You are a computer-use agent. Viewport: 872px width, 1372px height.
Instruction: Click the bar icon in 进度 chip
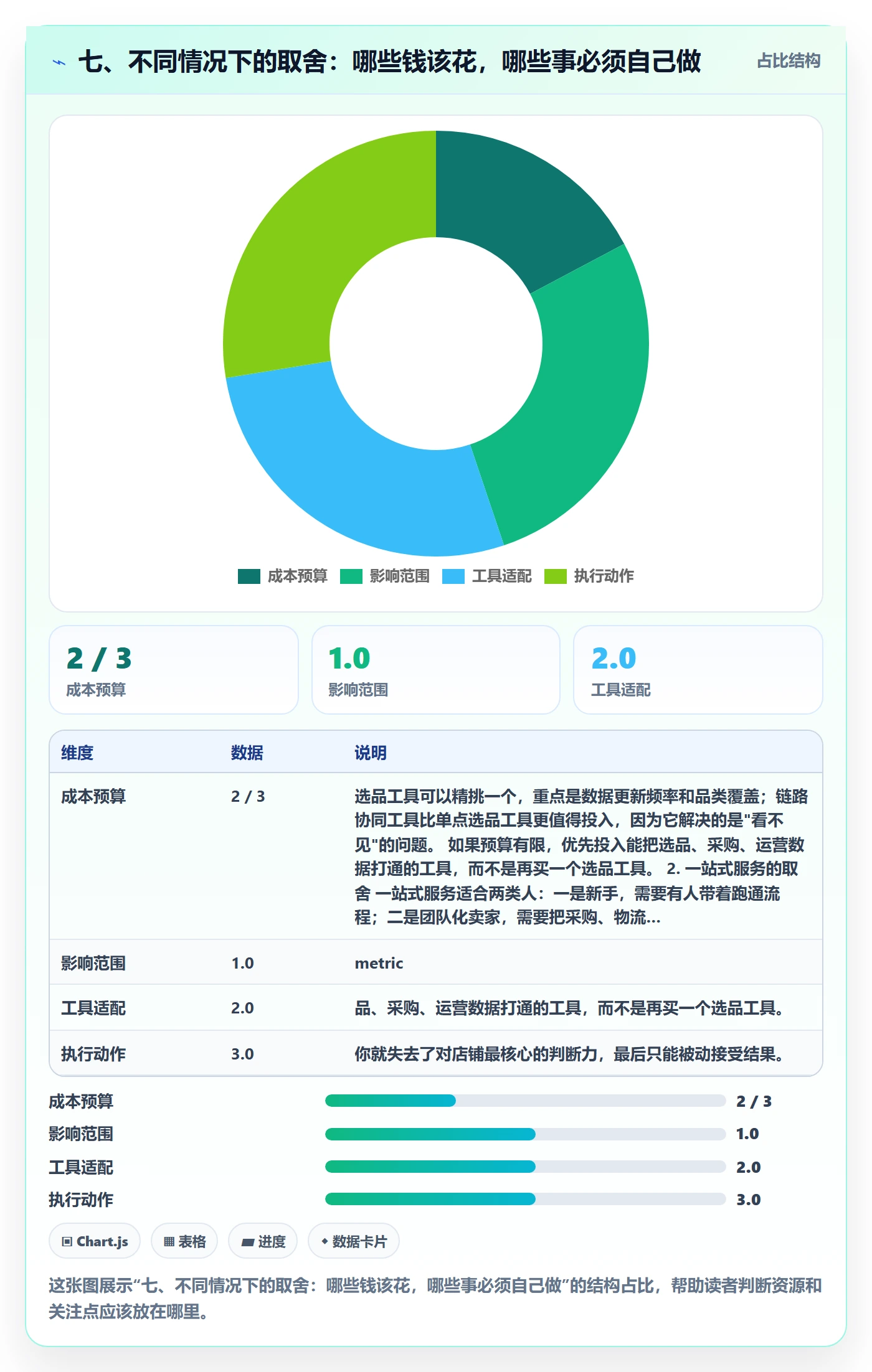(248, 1243)
